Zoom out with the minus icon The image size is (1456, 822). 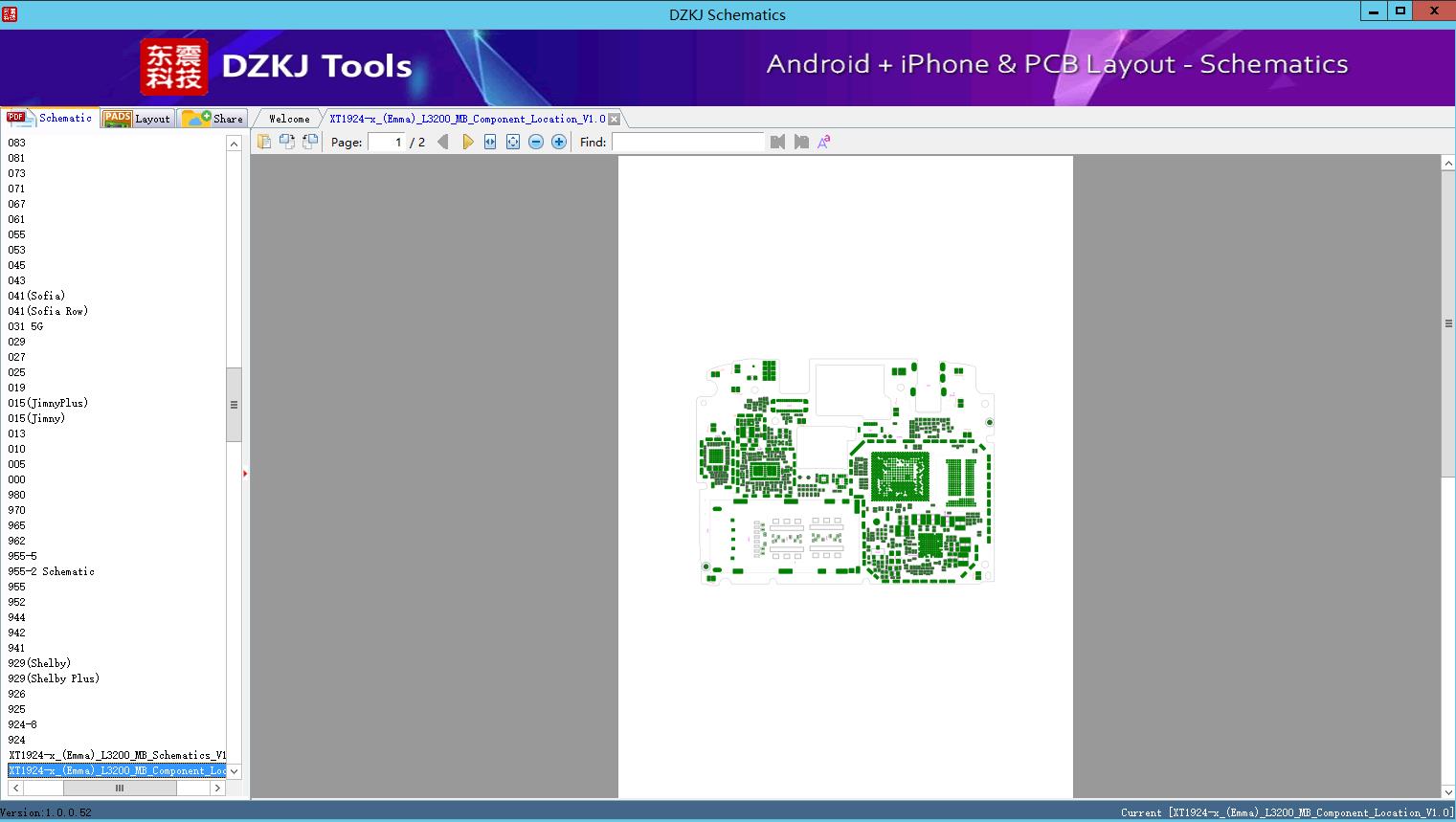(x=536, y=142)
